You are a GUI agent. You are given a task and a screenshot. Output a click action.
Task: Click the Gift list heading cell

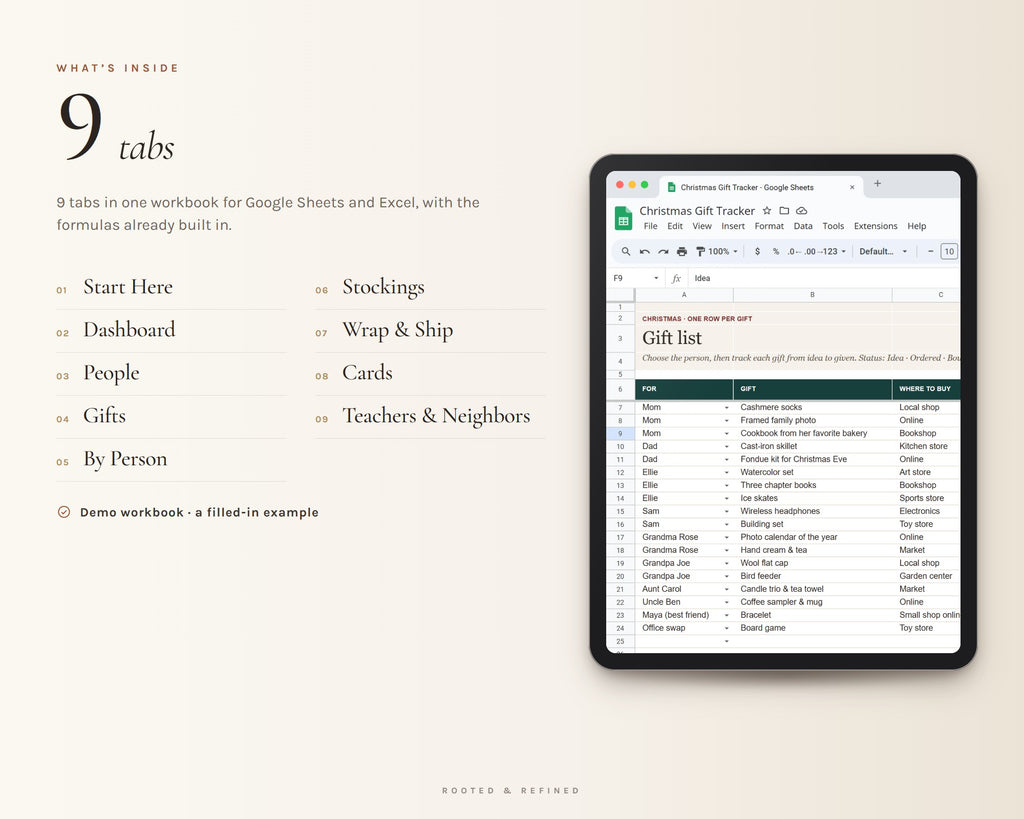(684, 338)
